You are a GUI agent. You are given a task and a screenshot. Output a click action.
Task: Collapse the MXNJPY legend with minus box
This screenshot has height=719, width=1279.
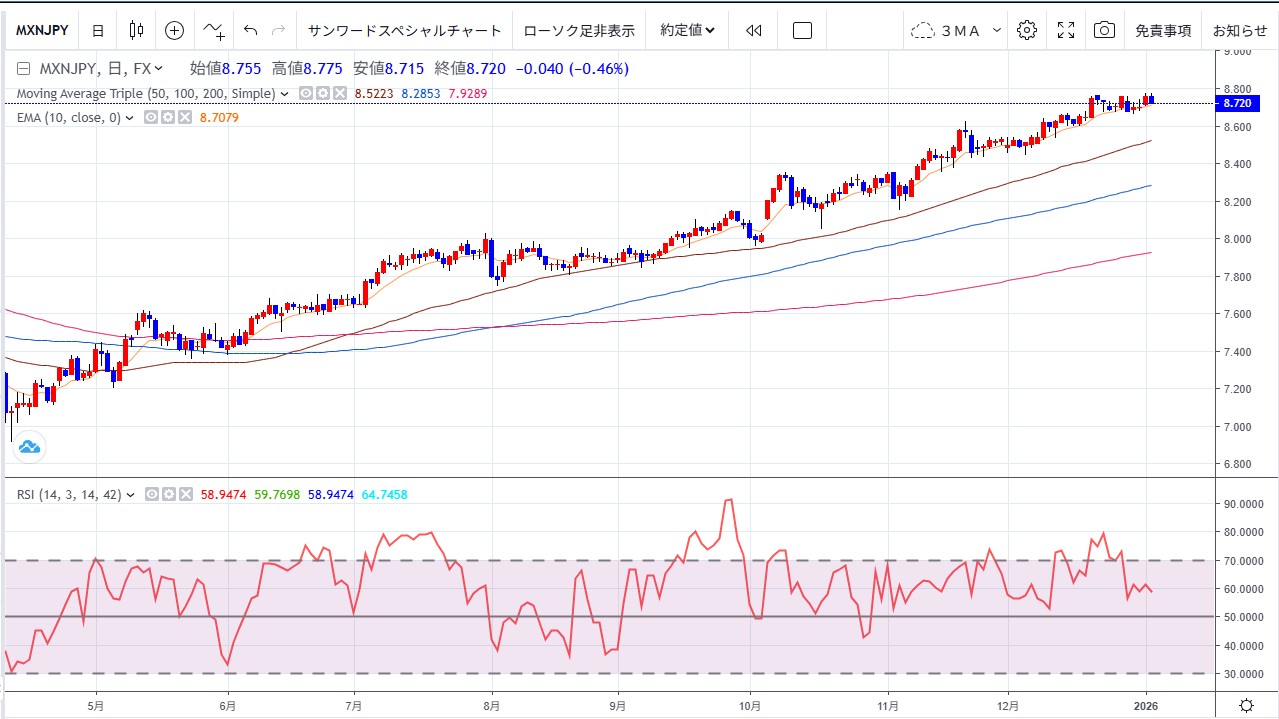coord(24,69)
